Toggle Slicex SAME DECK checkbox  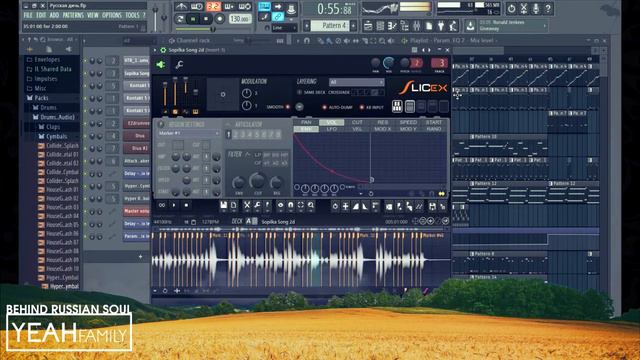pyautogui.click(x=300, y=92)
